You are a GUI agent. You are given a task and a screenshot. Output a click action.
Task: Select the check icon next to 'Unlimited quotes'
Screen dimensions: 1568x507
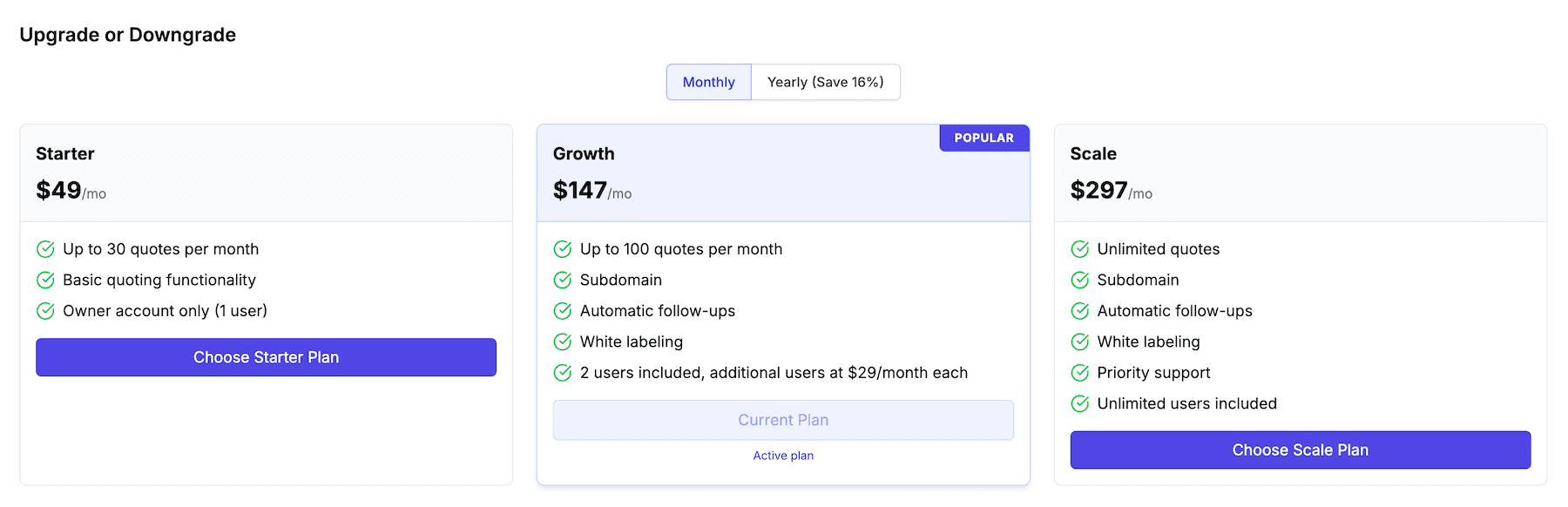(1079, 249)
